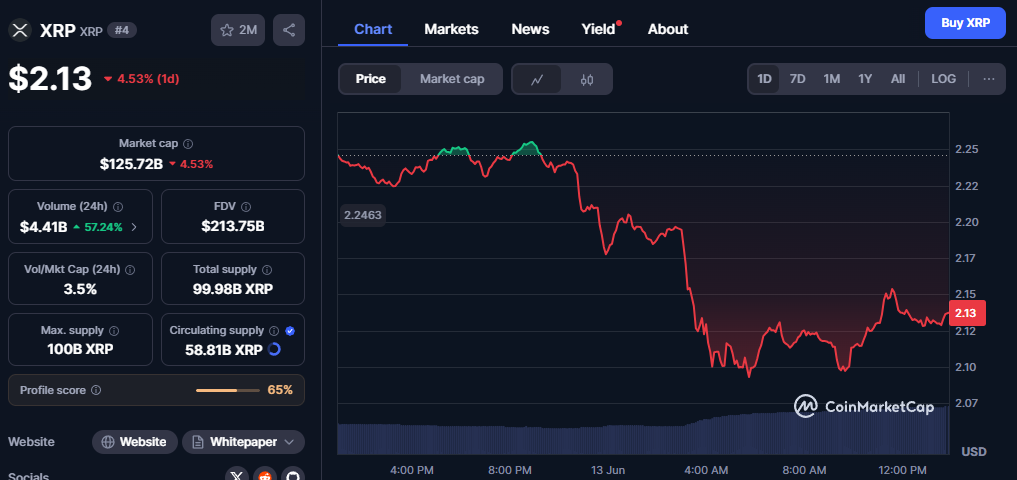Click the $4.41B volume value

point(43,227)
